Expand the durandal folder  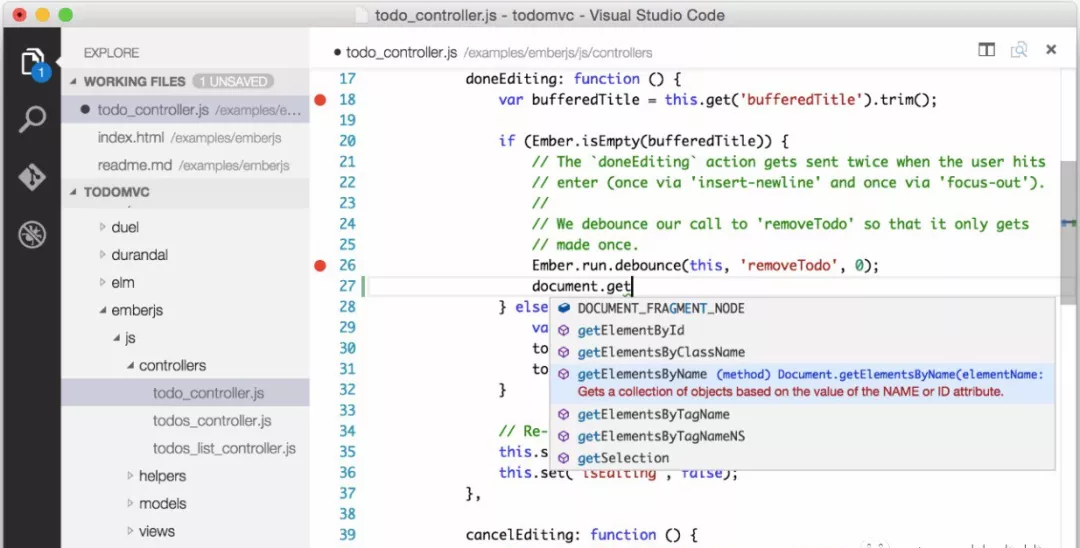click(102, 255)
